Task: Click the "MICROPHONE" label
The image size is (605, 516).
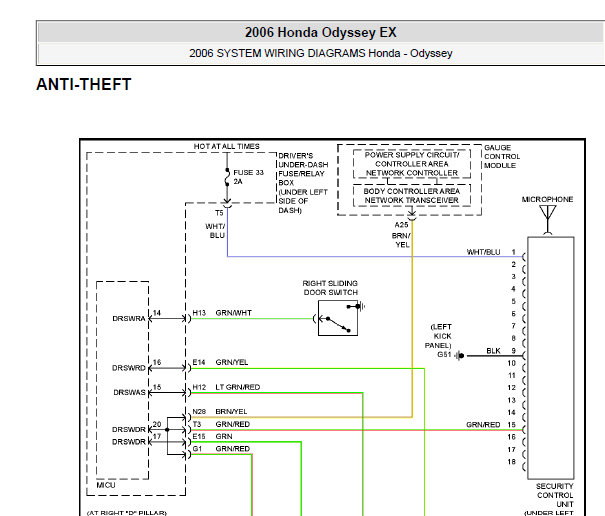Action: (547, 199)
